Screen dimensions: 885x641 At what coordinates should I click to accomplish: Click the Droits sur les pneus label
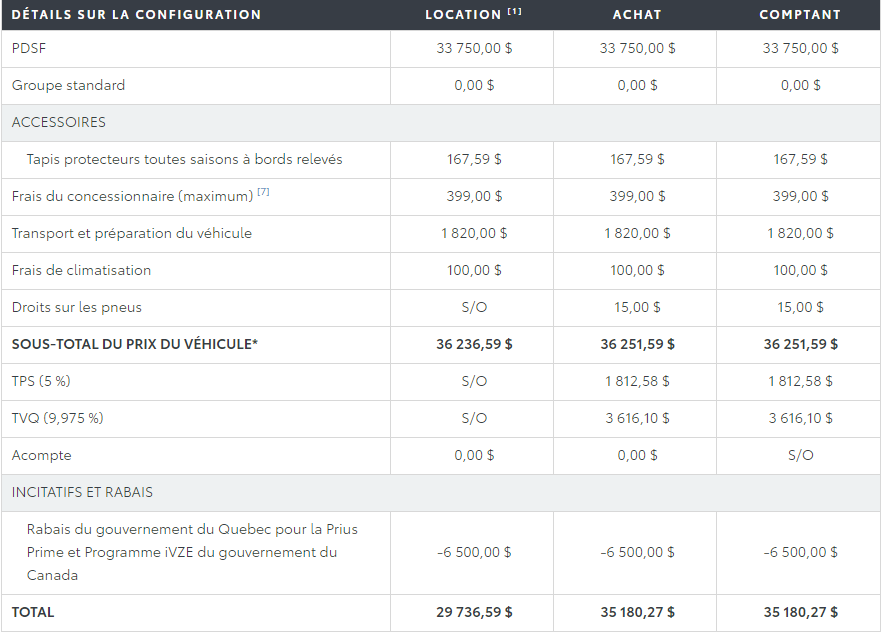pos(77,308)
